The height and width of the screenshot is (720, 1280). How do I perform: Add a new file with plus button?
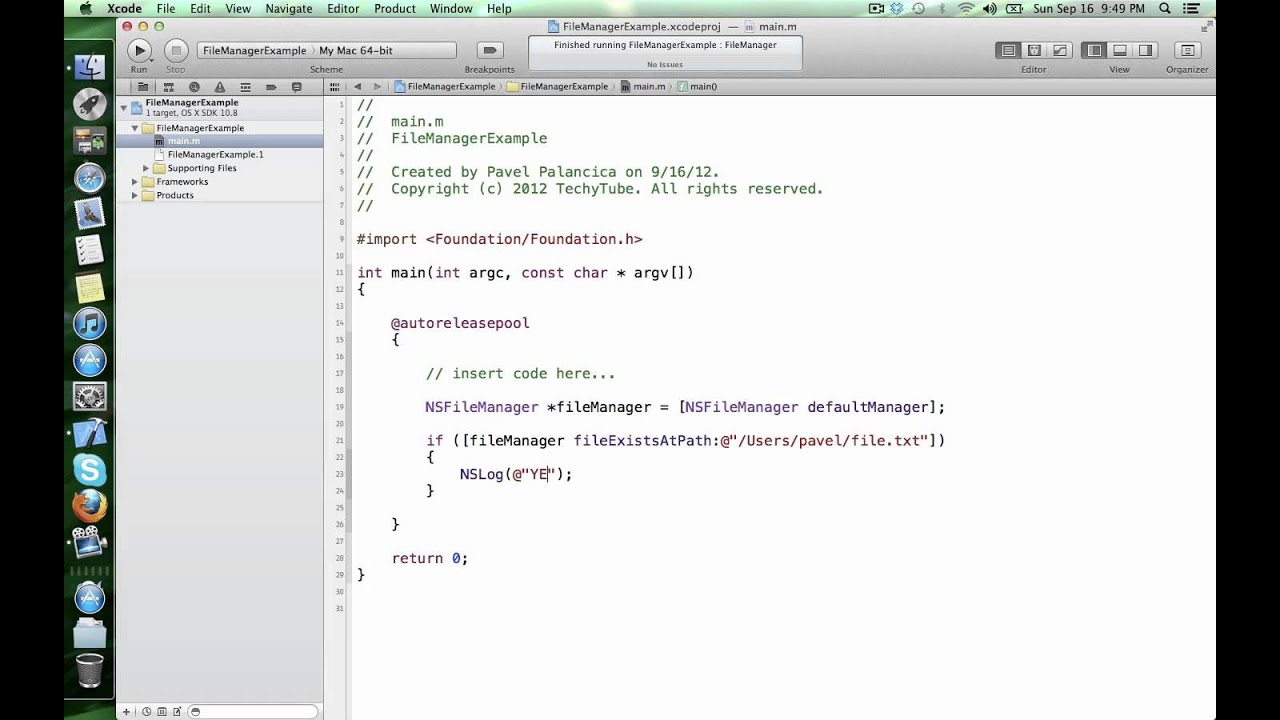(x=126, y=711)
